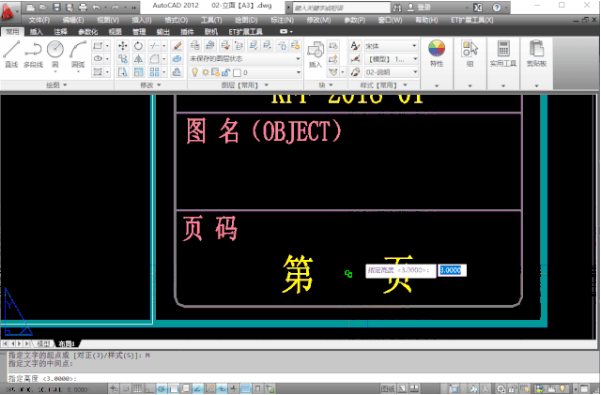This screenshot has width=601, height=395.
Task: Select the Arc (圆弧) tool
Action: pos(78,54)
